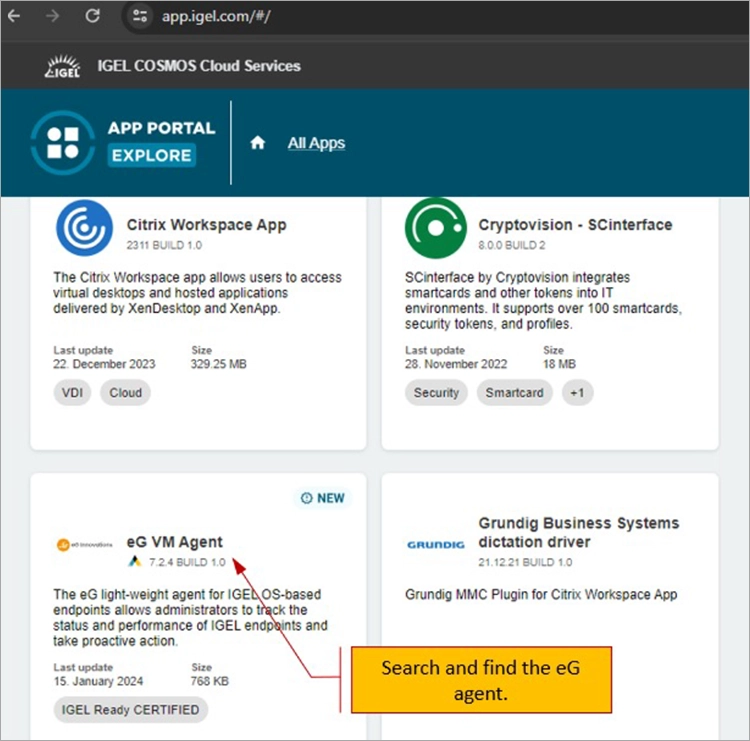Click the browser forward arrow
The height and width of the screenshot is (741, 750).
(53, 16)
